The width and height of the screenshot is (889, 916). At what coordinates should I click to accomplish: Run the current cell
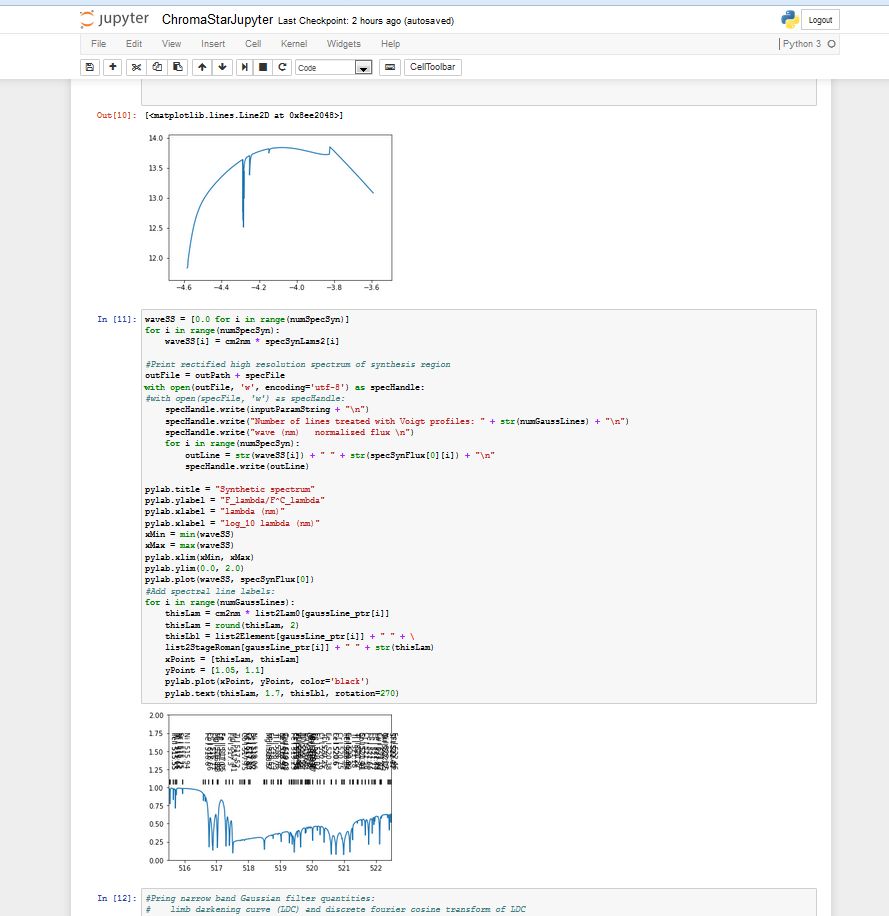point(244,67)
